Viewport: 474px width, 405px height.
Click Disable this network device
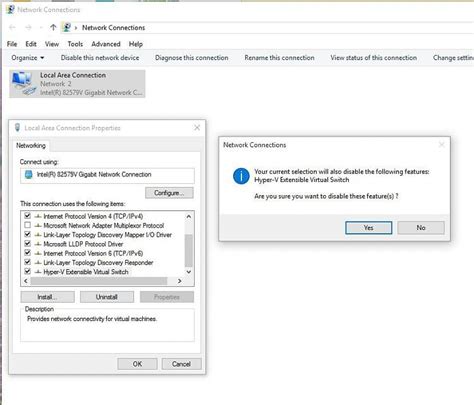(x=100, y=58)
